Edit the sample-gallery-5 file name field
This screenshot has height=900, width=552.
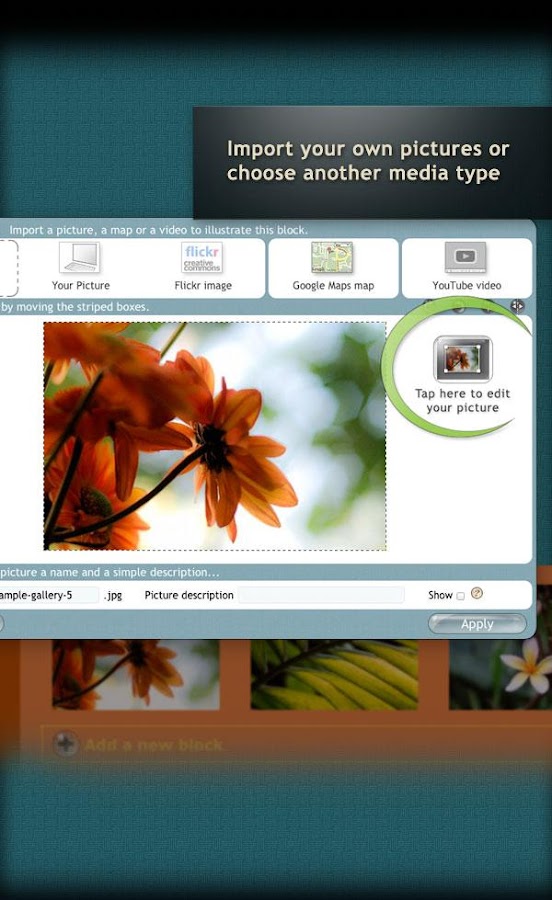49,595
